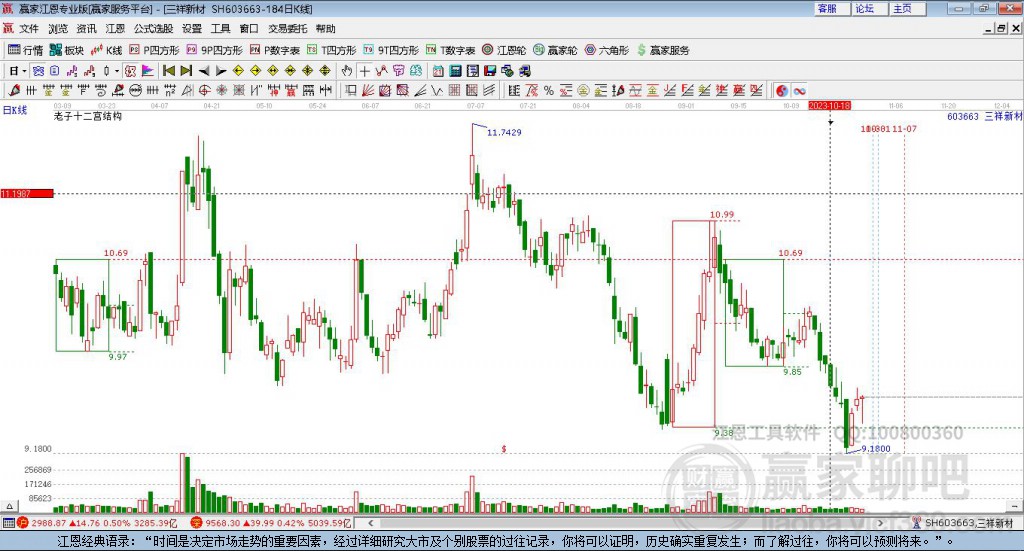Viewport: 1024px width, 551px height.
Task: Click the first yellow diamond left-arrow icon
Action: click(238, 71)
